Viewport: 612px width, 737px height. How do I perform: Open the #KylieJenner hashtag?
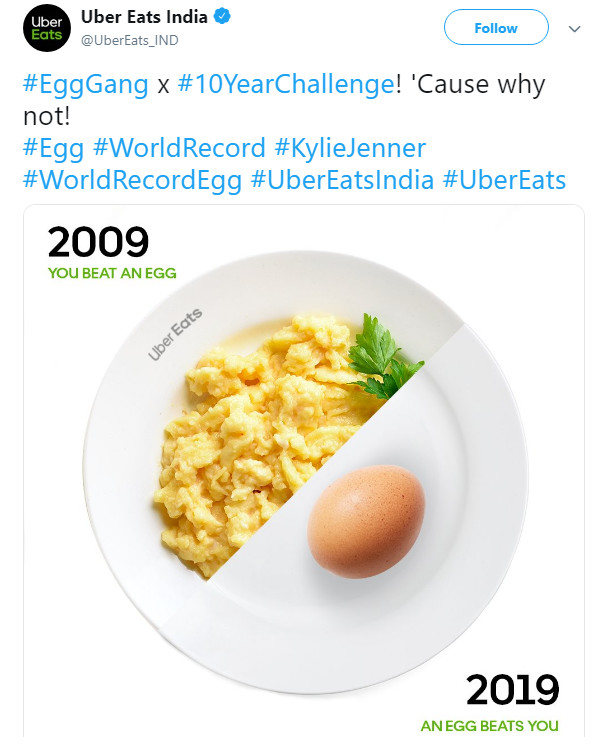350,149
